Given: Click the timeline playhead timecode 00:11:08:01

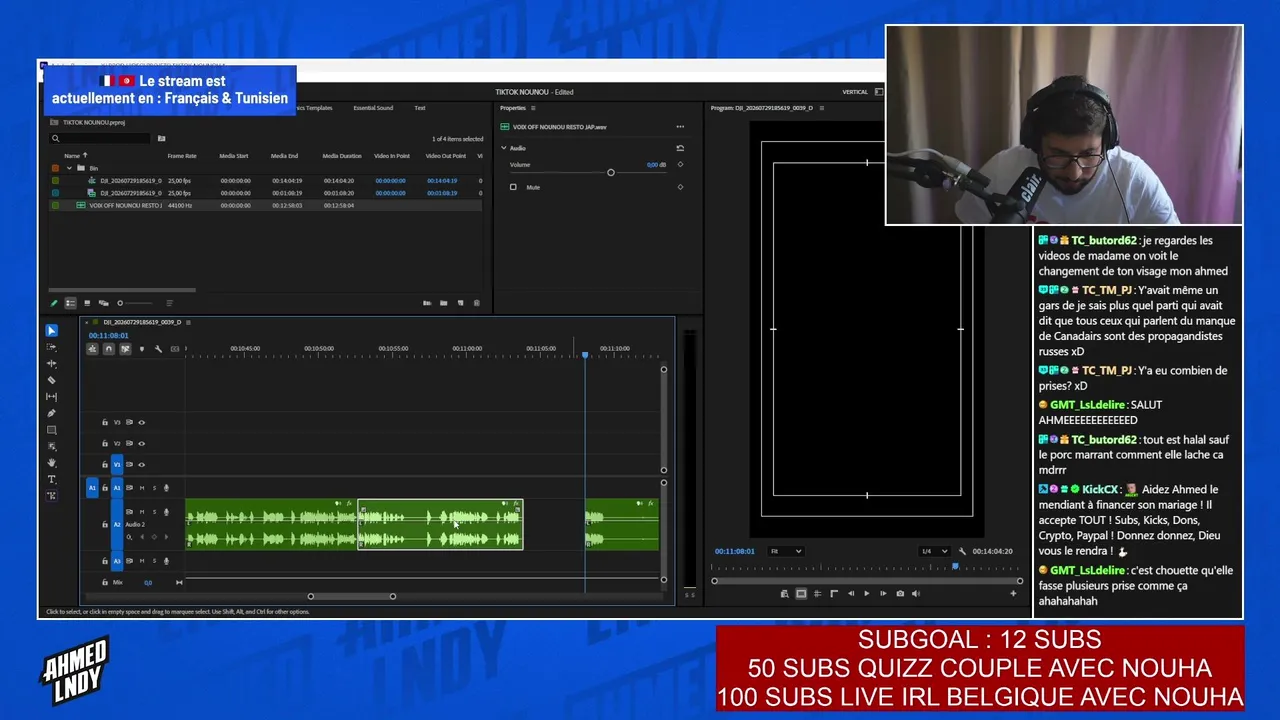Looking at the screenshot, I should 109,335.
